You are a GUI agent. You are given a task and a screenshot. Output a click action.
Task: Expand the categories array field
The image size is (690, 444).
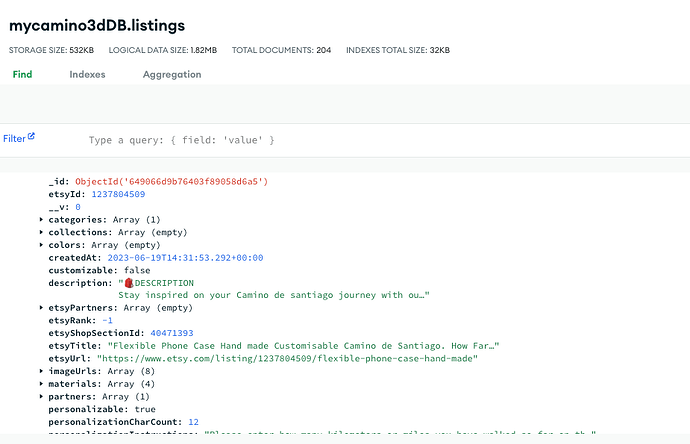41,219
